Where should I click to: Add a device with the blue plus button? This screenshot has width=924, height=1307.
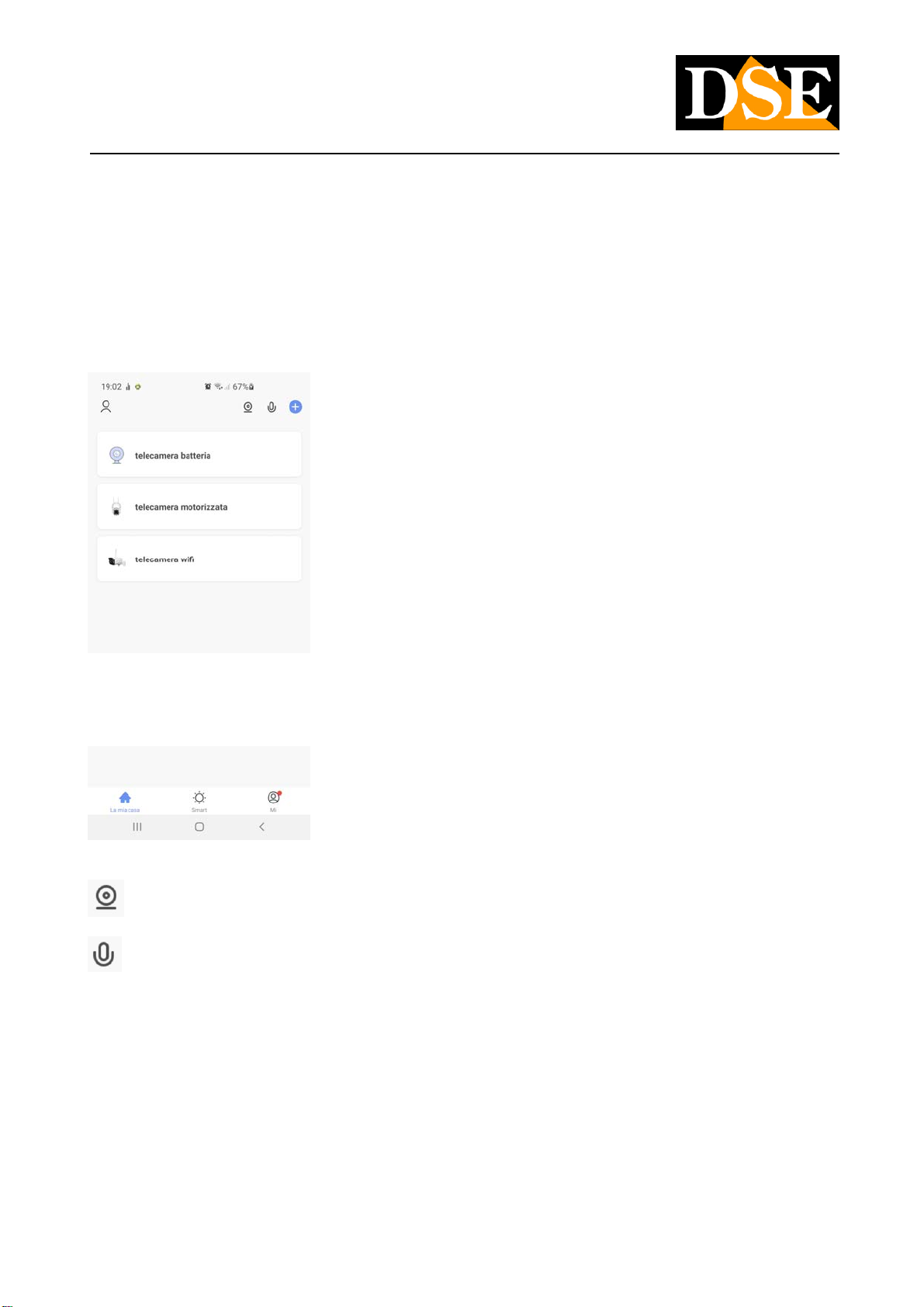point(296,406)
